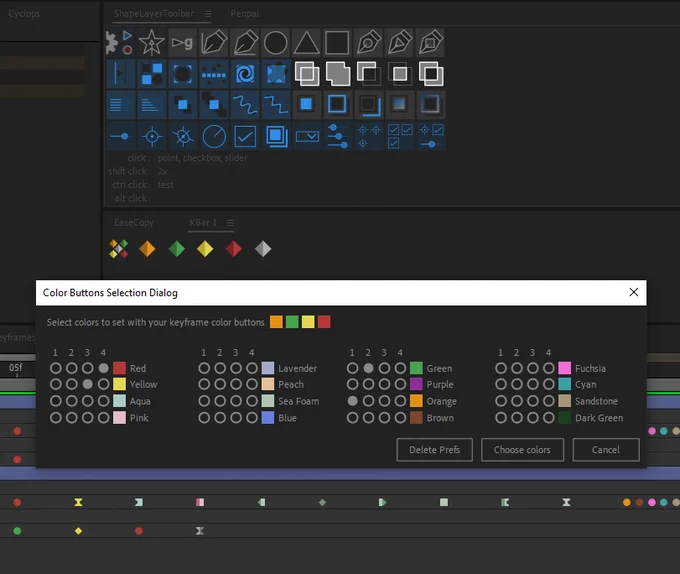Select radio 1 for Aqua
680x574 pixels.
point(56,401)
